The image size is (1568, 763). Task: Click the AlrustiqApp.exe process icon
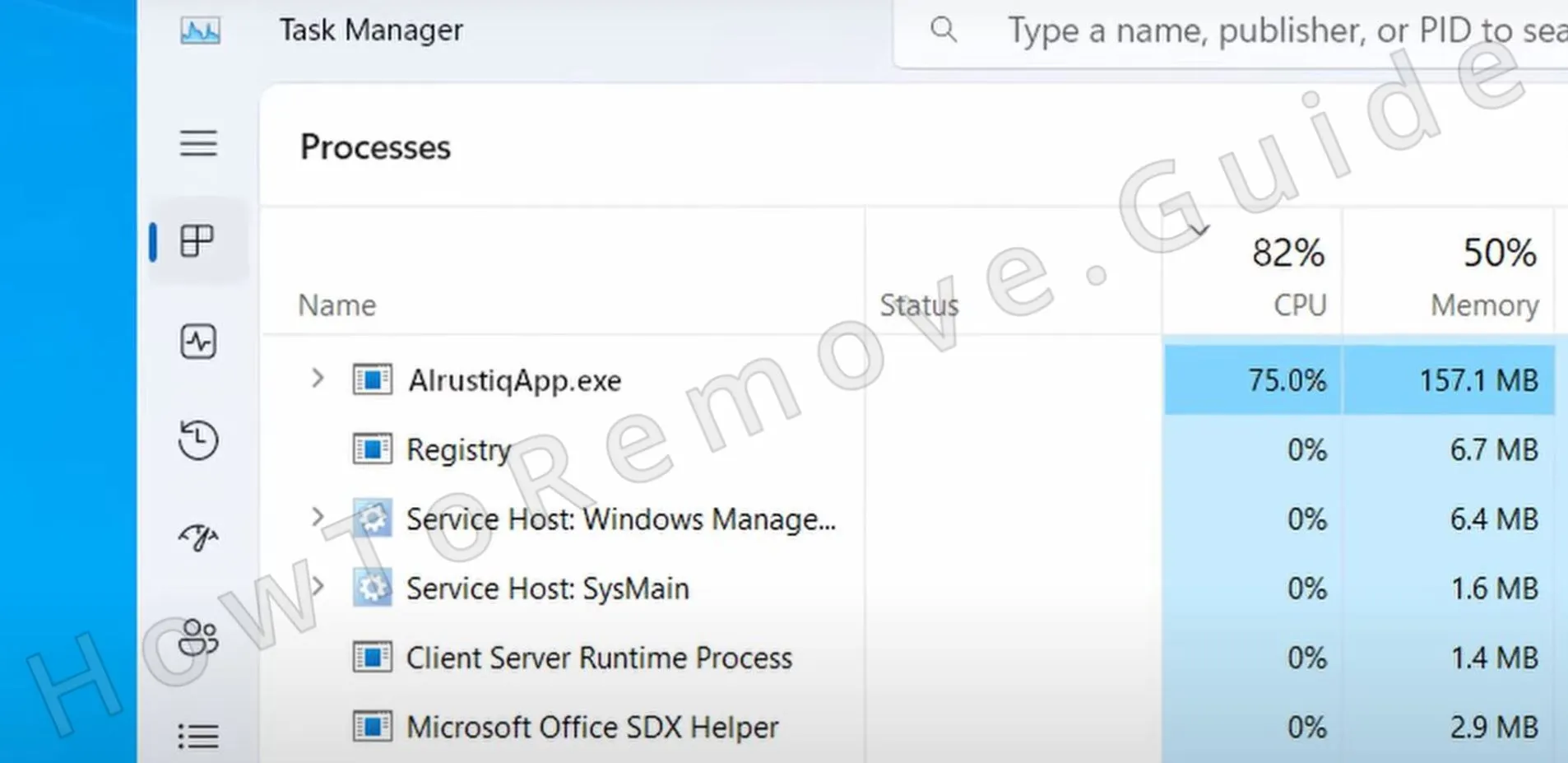pos(373,380)
